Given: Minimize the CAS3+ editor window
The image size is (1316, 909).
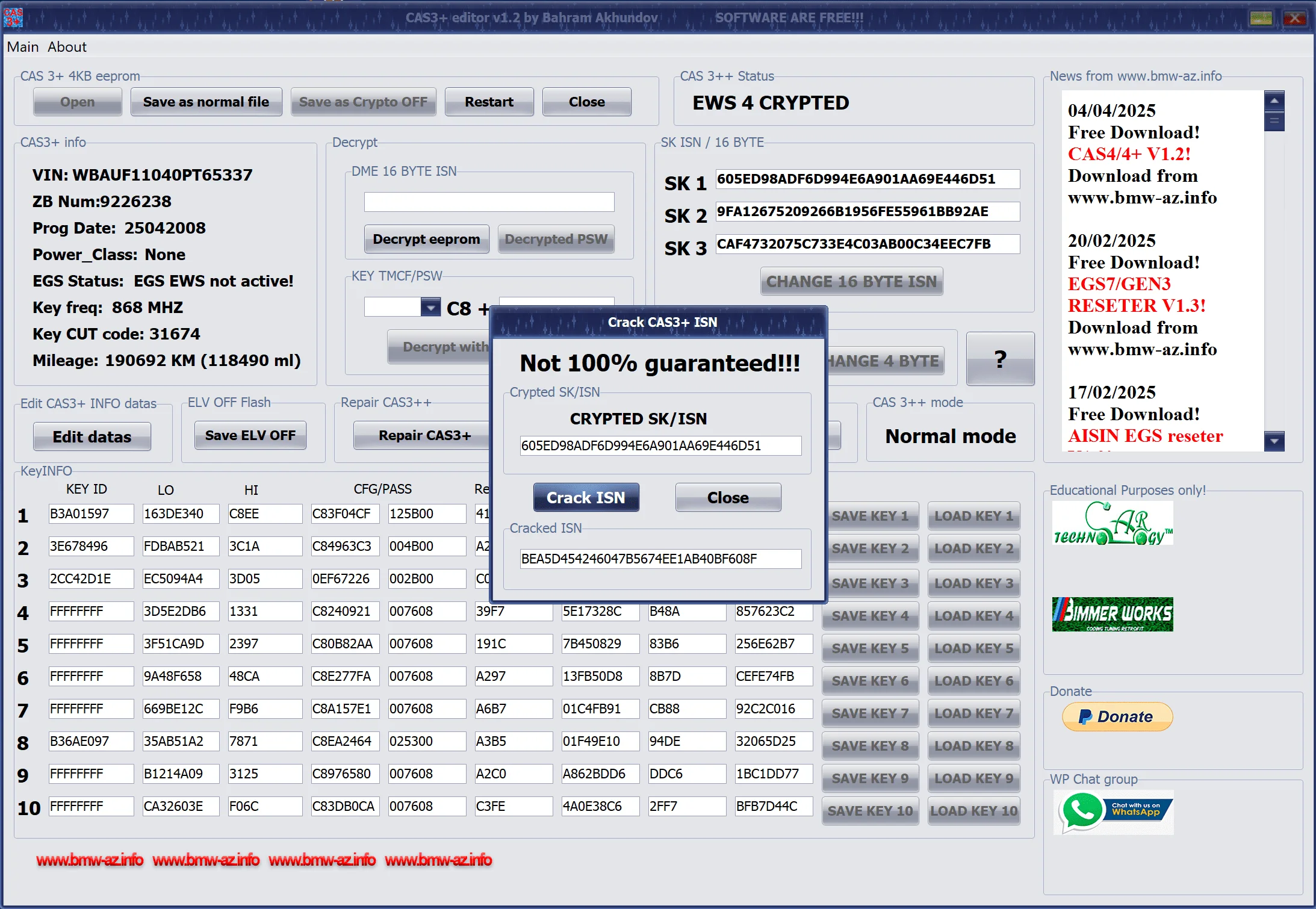Looking at the screenshot, I should point(1261,18).
